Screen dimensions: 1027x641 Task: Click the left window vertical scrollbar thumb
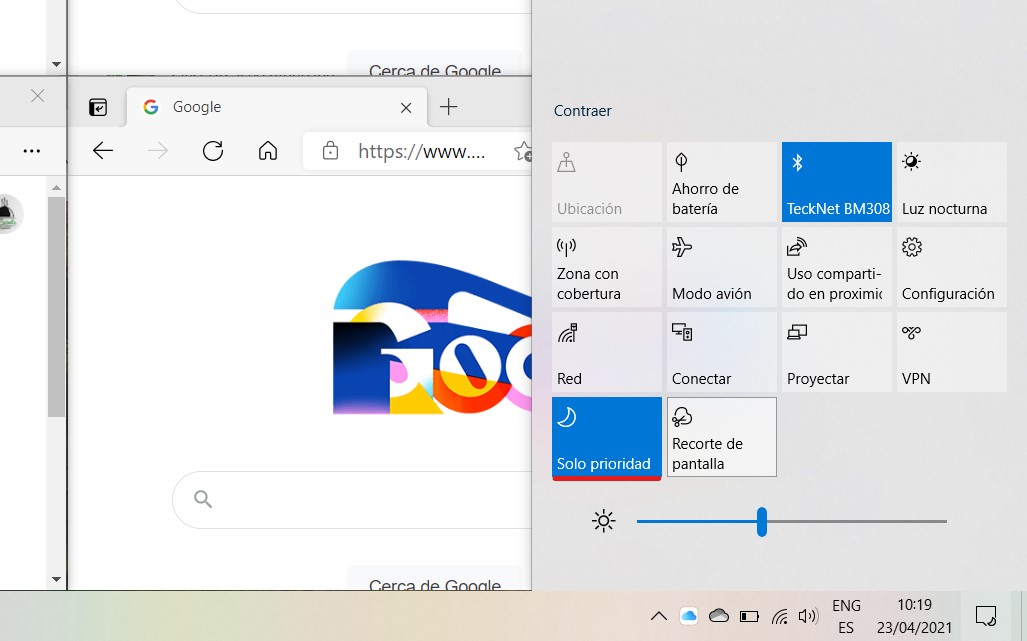(56, 306)
